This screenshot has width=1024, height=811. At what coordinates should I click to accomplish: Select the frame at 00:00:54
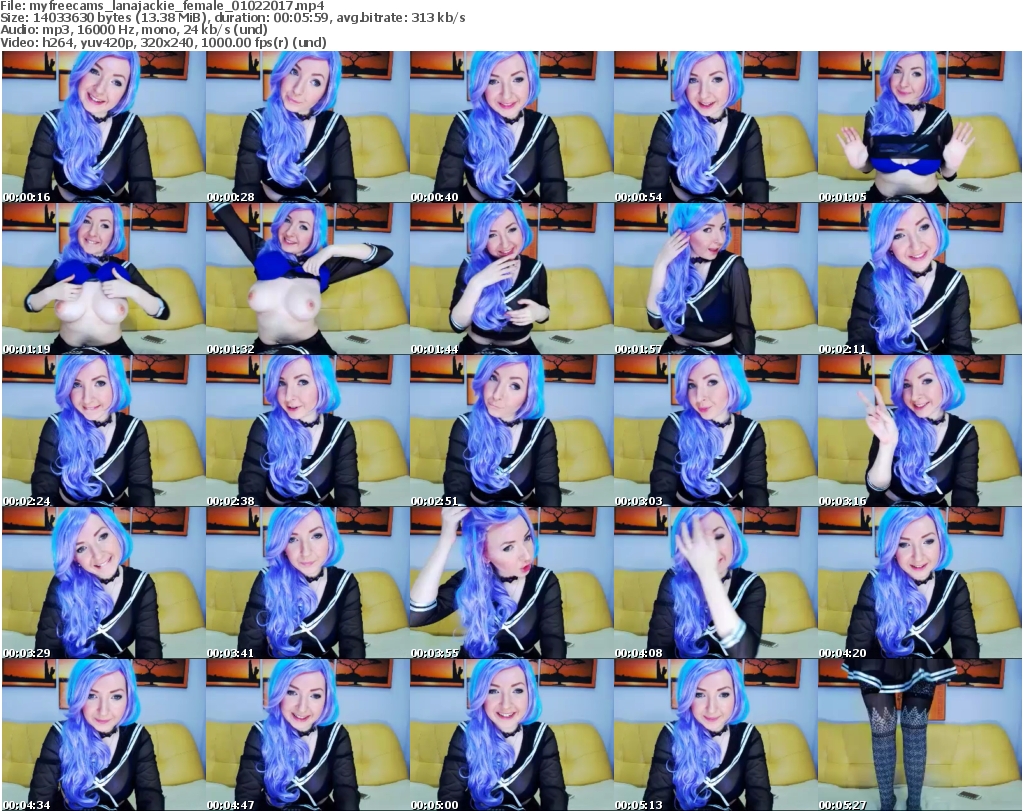[715, 127]
